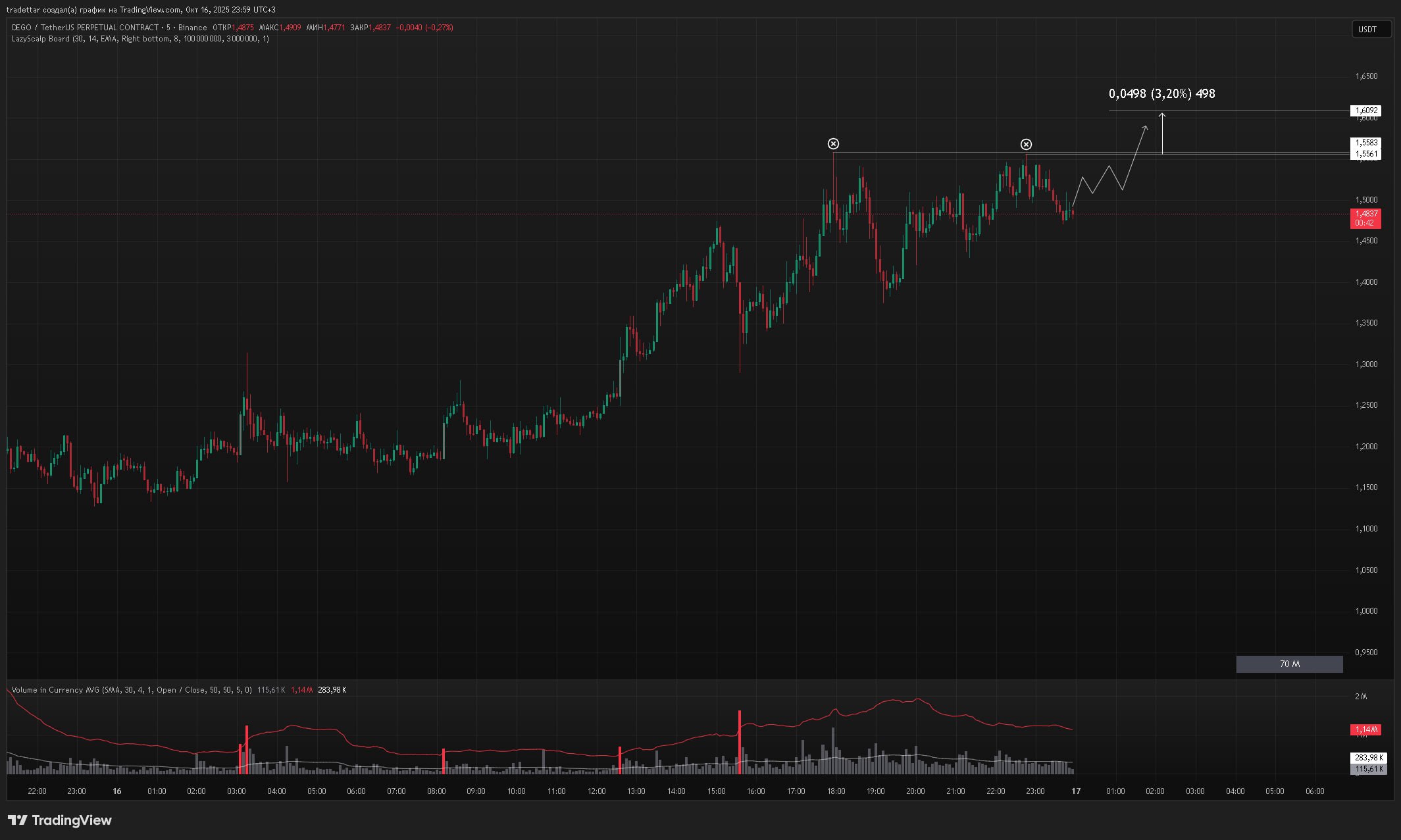
Task: Click the TradingView logo at bottom left
Action: point(60,820)
